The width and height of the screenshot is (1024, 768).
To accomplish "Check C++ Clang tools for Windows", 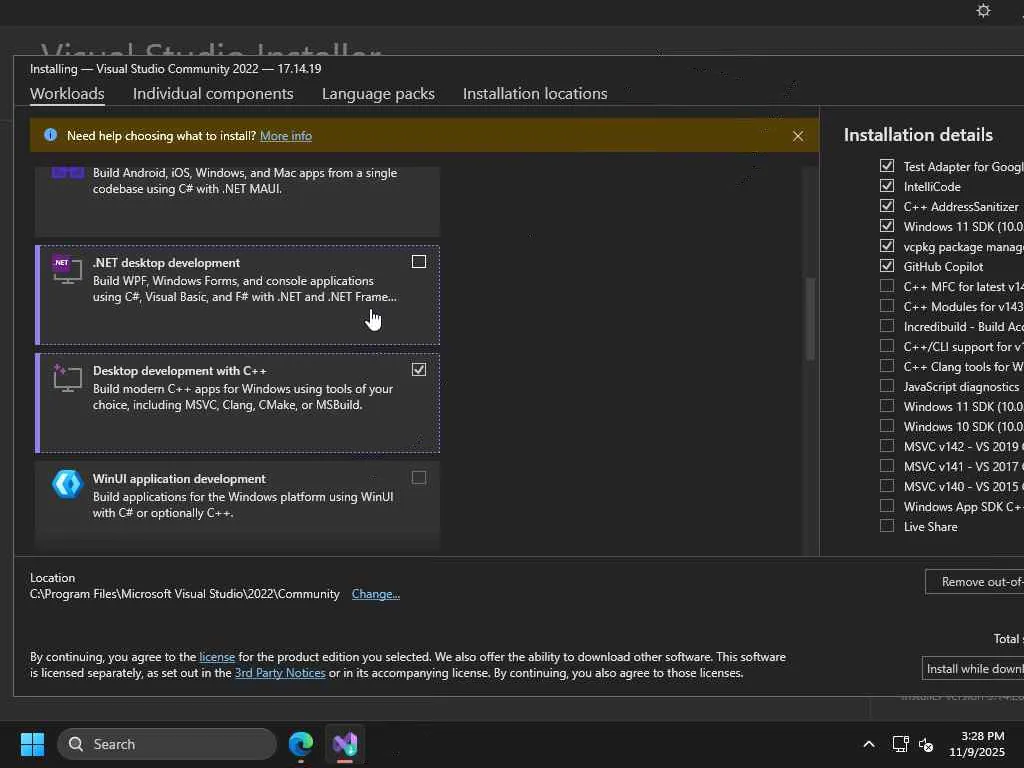I will [x=886, y=366].
